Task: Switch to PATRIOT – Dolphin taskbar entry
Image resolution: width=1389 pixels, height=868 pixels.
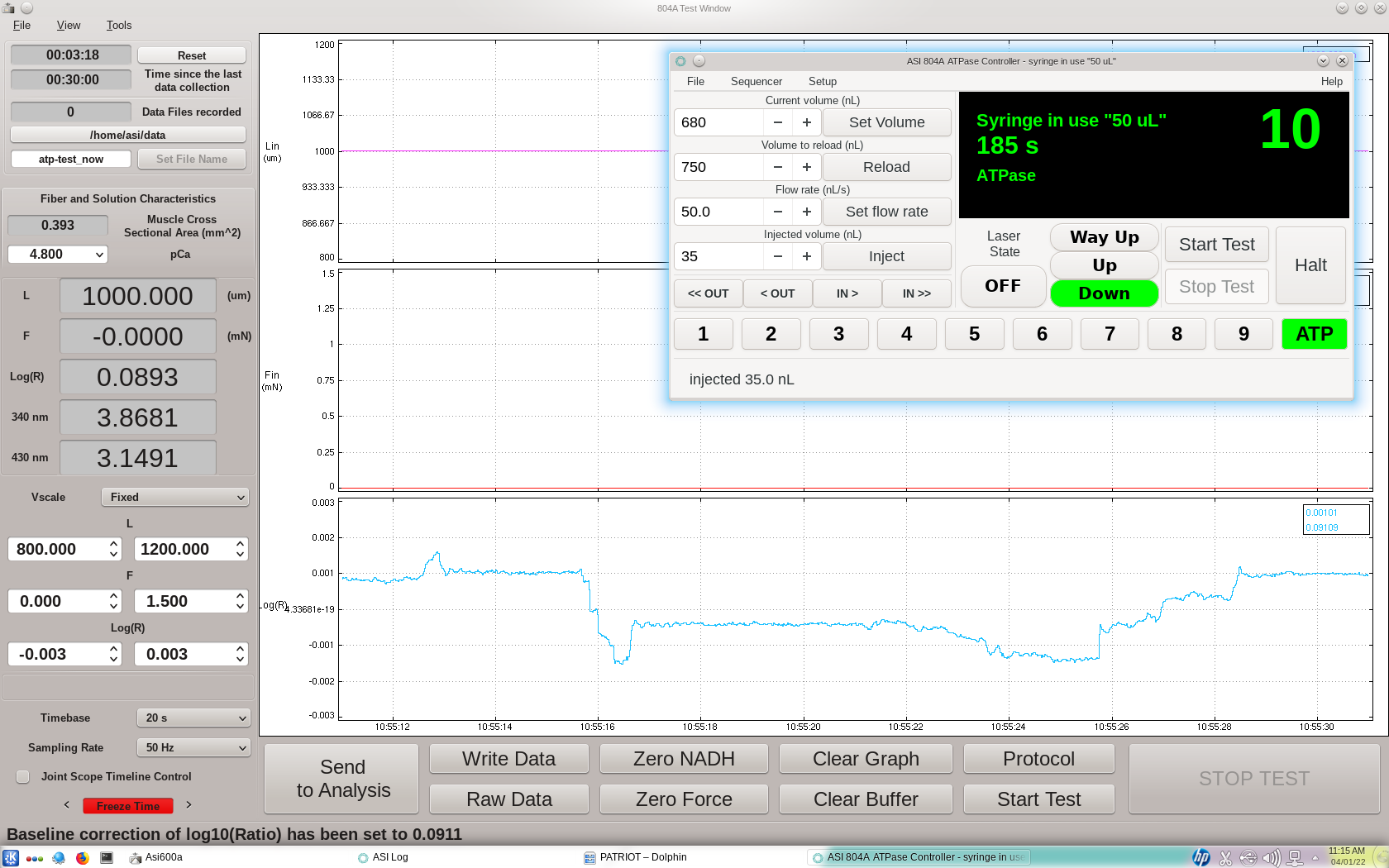Action: (635, 857)
